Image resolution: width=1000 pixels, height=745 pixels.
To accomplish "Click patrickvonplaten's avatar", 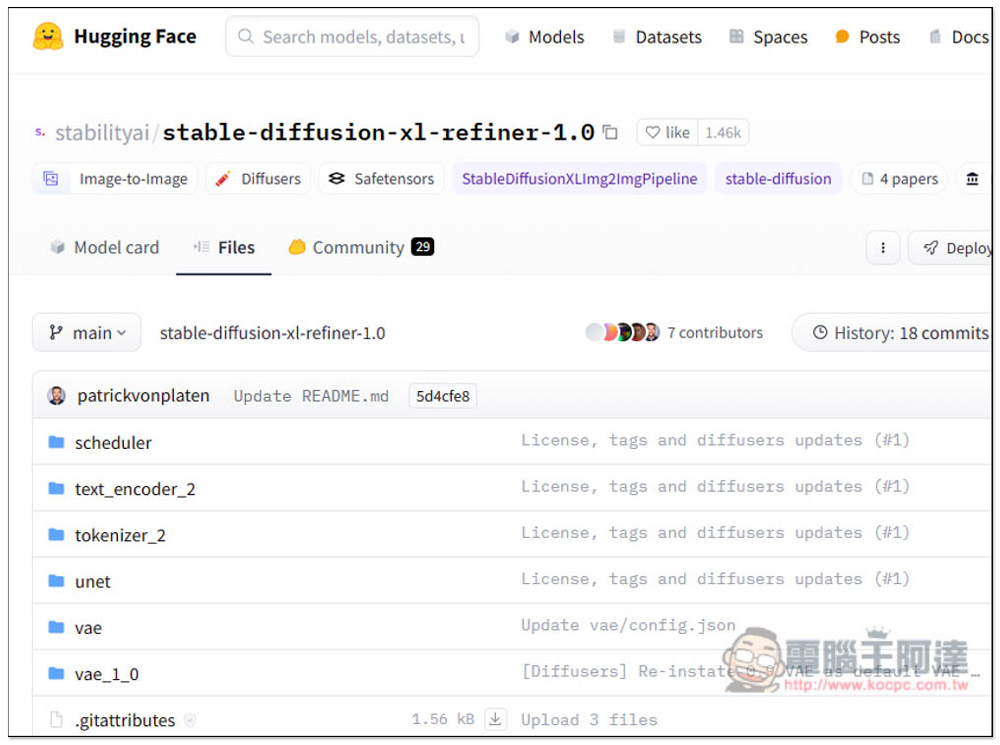I will click(x=57, y=396).
